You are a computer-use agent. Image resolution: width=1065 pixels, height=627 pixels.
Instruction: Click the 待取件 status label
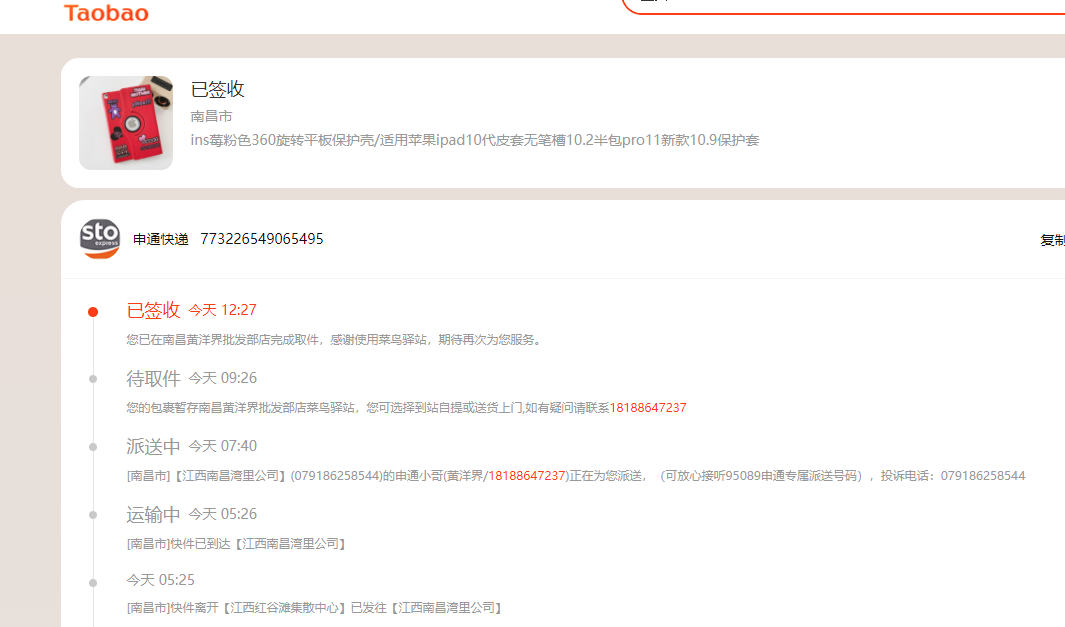click(x=153, y=378)
